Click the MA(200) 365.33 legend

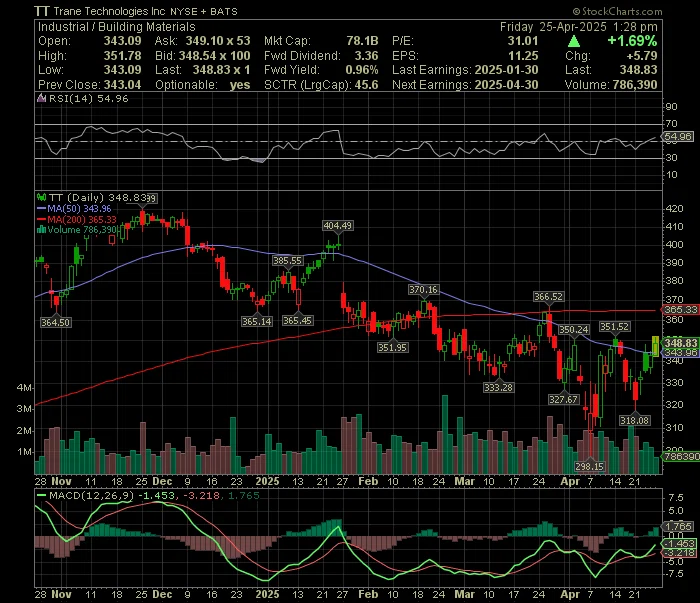coord(82,219)
